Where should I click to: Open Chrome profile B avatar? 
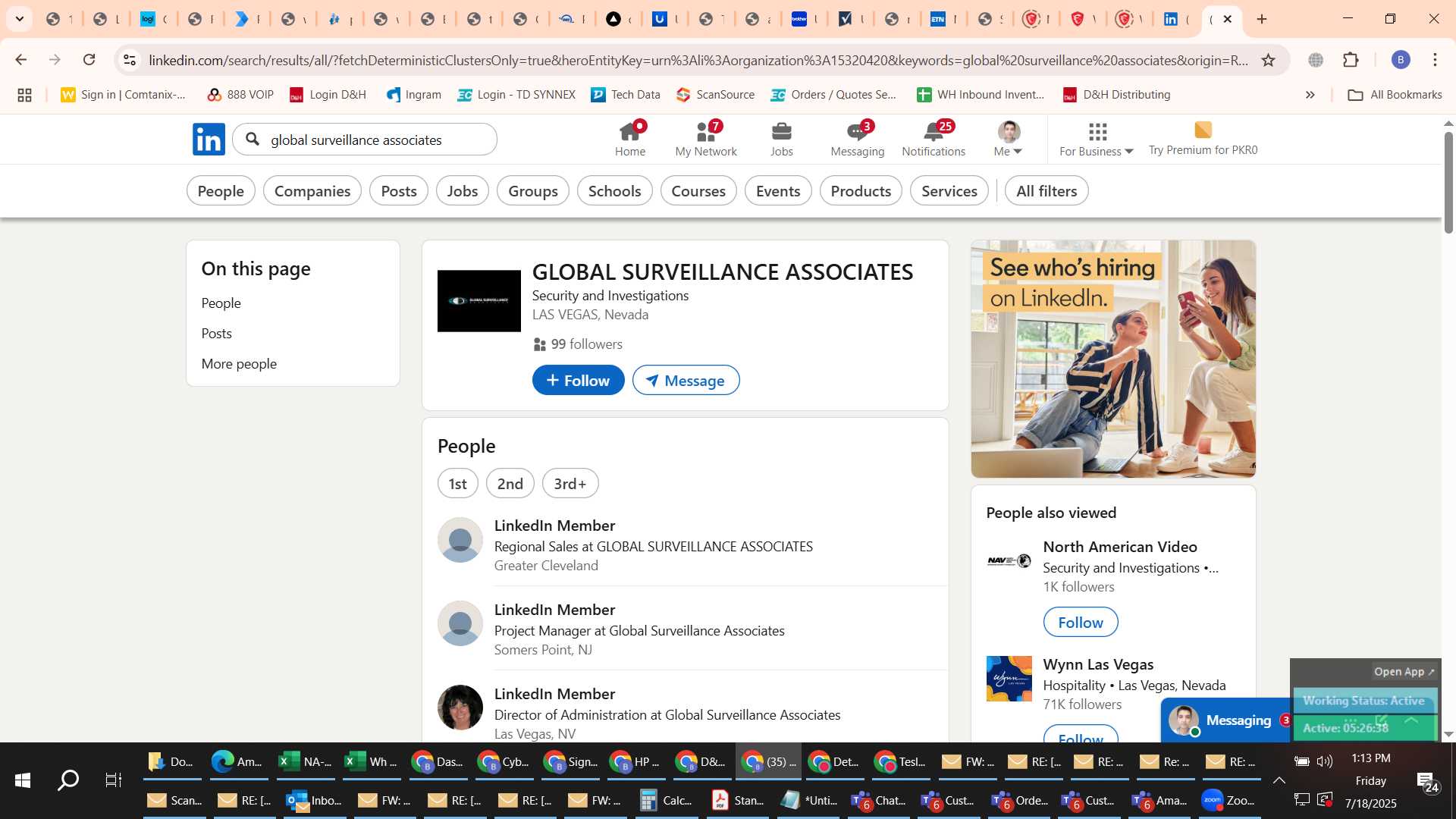pyautogui.click(x=1401, y=60)
